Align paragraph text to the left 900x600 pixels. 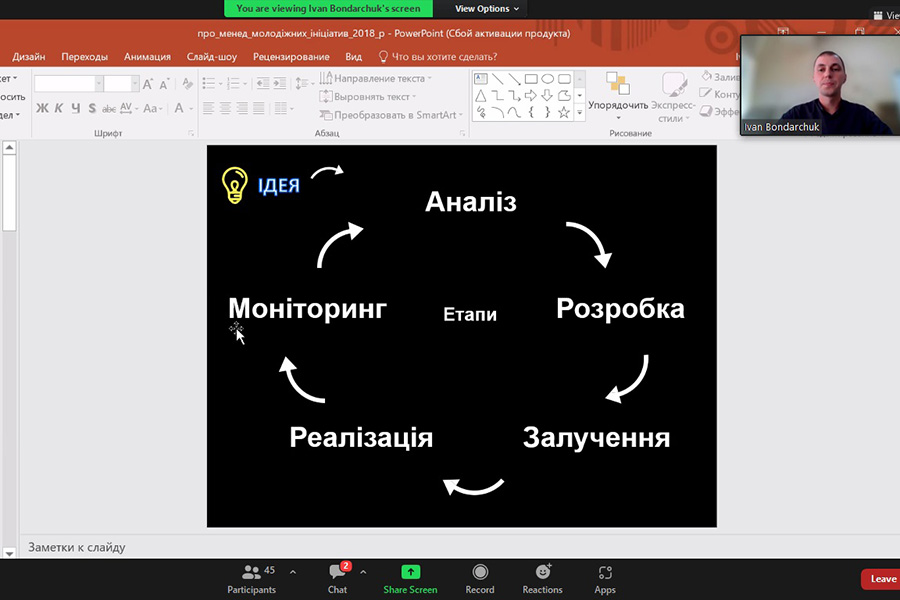(x=208, y=108)
